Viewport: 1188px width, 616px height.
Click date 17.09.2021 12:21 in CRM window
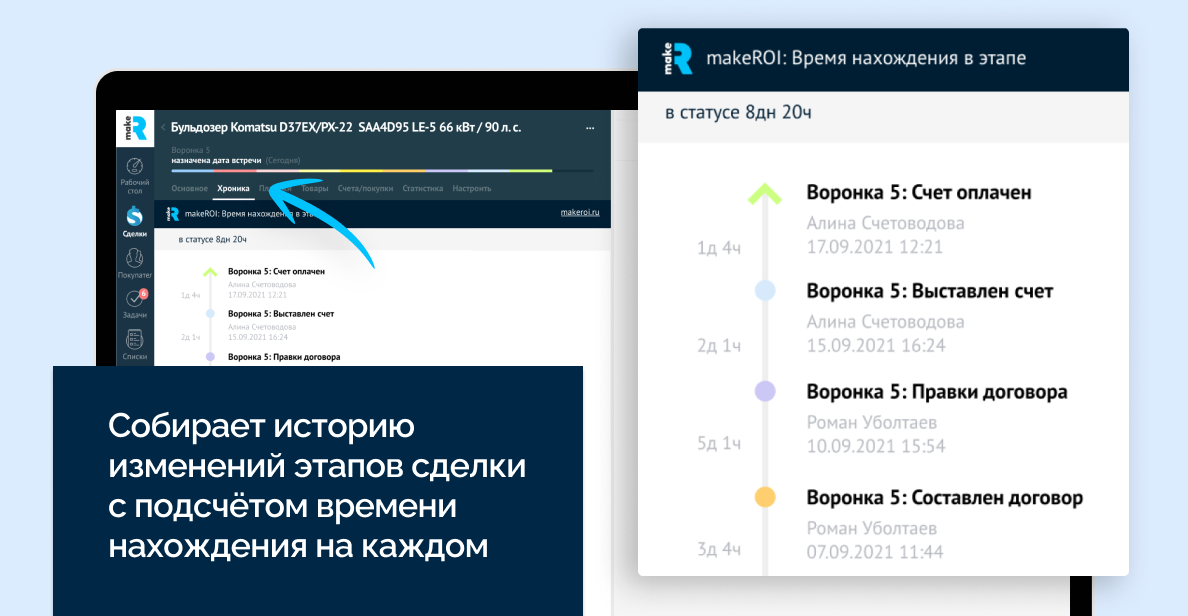pos(258,295)
